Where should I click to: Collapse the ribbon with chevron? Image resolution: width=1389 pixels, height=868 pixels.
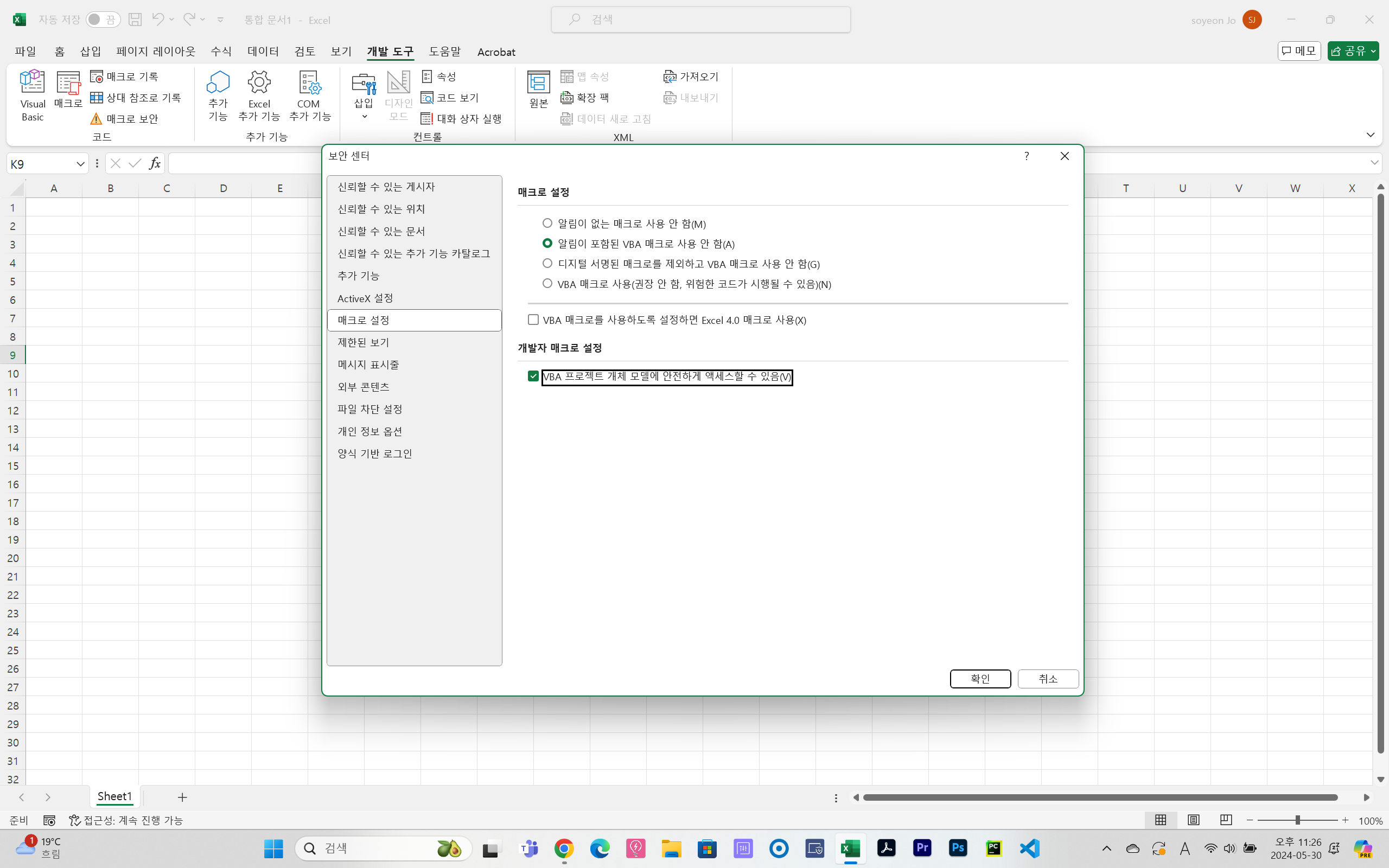(1371, 135)
